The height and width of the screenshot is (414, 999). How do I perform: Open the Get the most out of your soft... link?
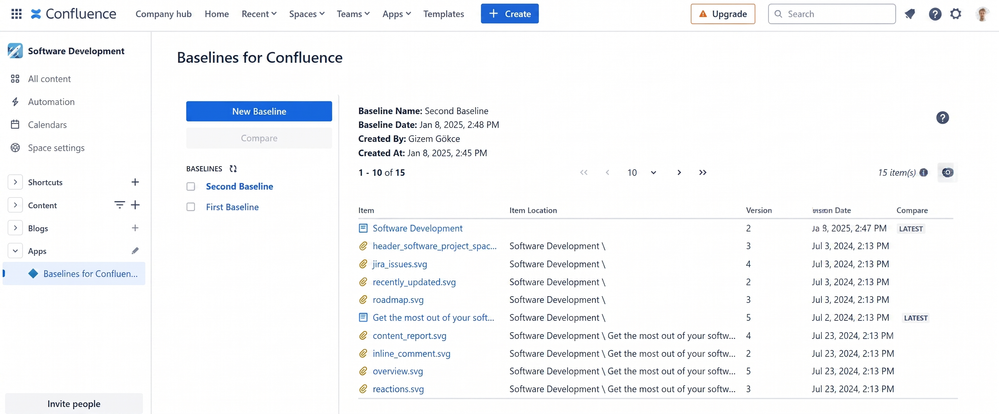tap(435, 317)
